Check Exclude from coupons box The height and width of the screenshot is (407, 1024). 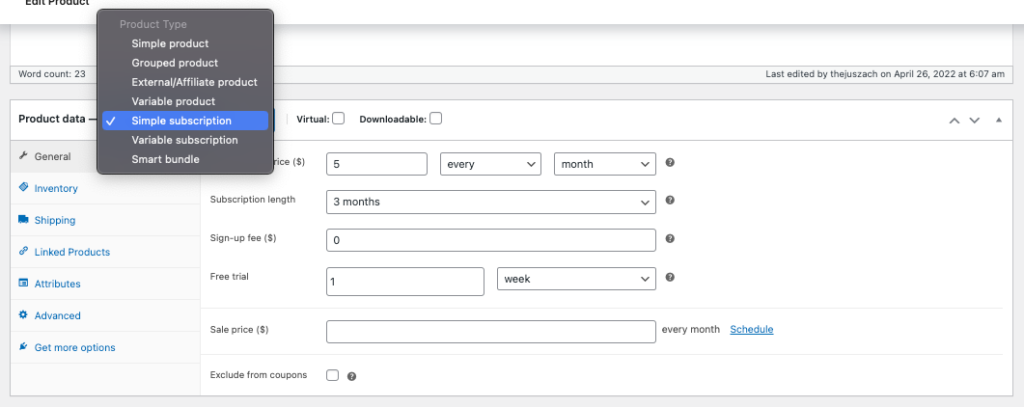tap(333, 376)
